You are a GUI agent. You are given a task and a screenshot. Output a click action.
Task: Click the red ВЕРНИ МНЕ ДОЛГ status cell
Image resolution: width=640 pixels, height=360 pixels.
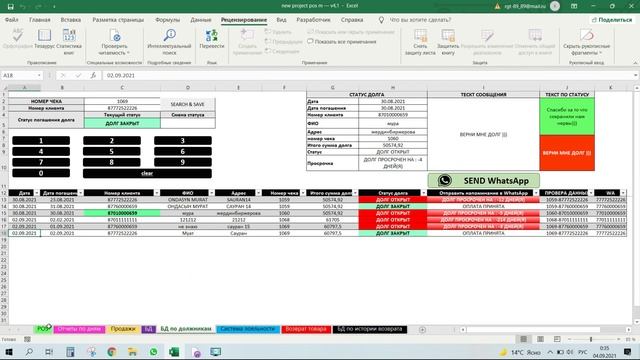(567, 153)
